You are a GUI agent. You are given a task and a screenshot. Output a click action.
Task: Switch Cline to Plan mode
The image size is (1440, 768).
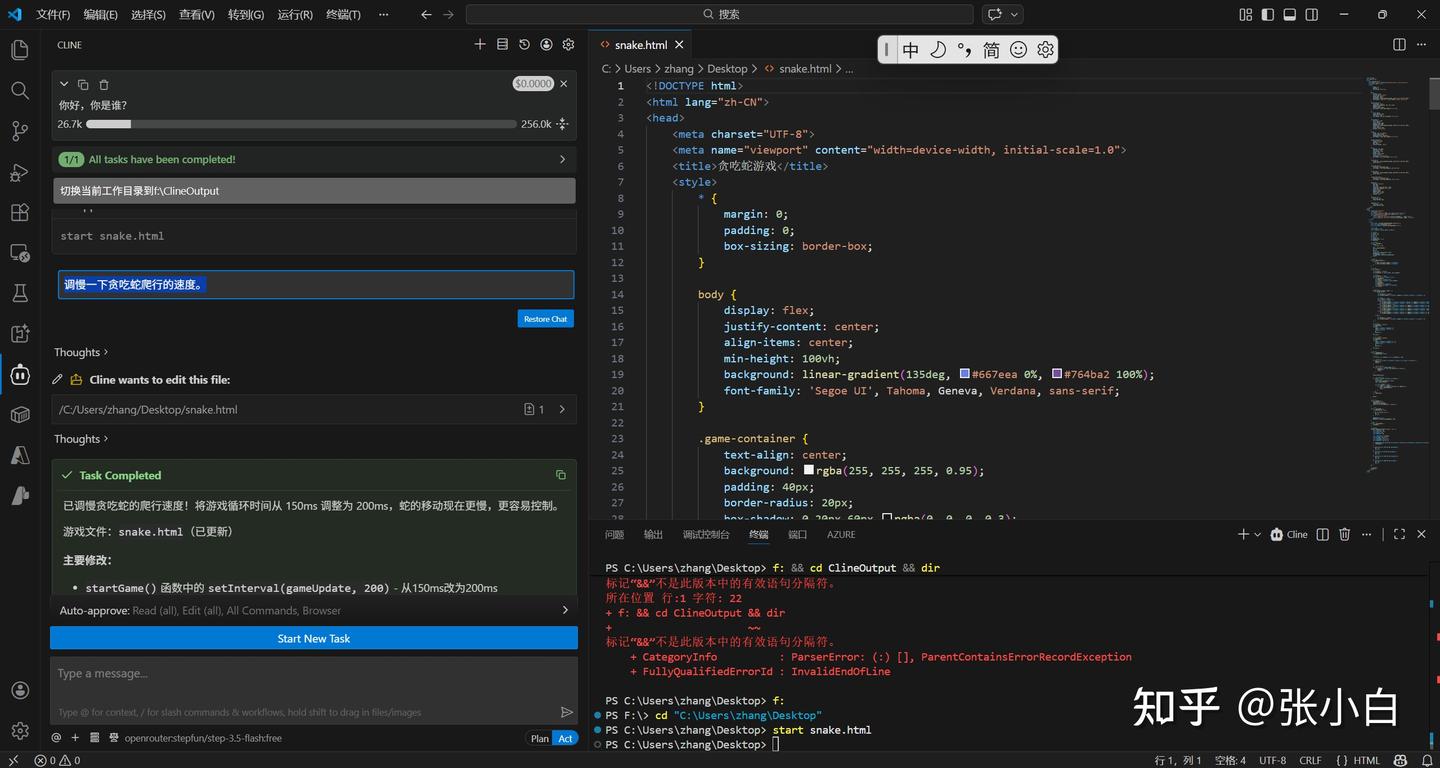(x=540, y=738)
